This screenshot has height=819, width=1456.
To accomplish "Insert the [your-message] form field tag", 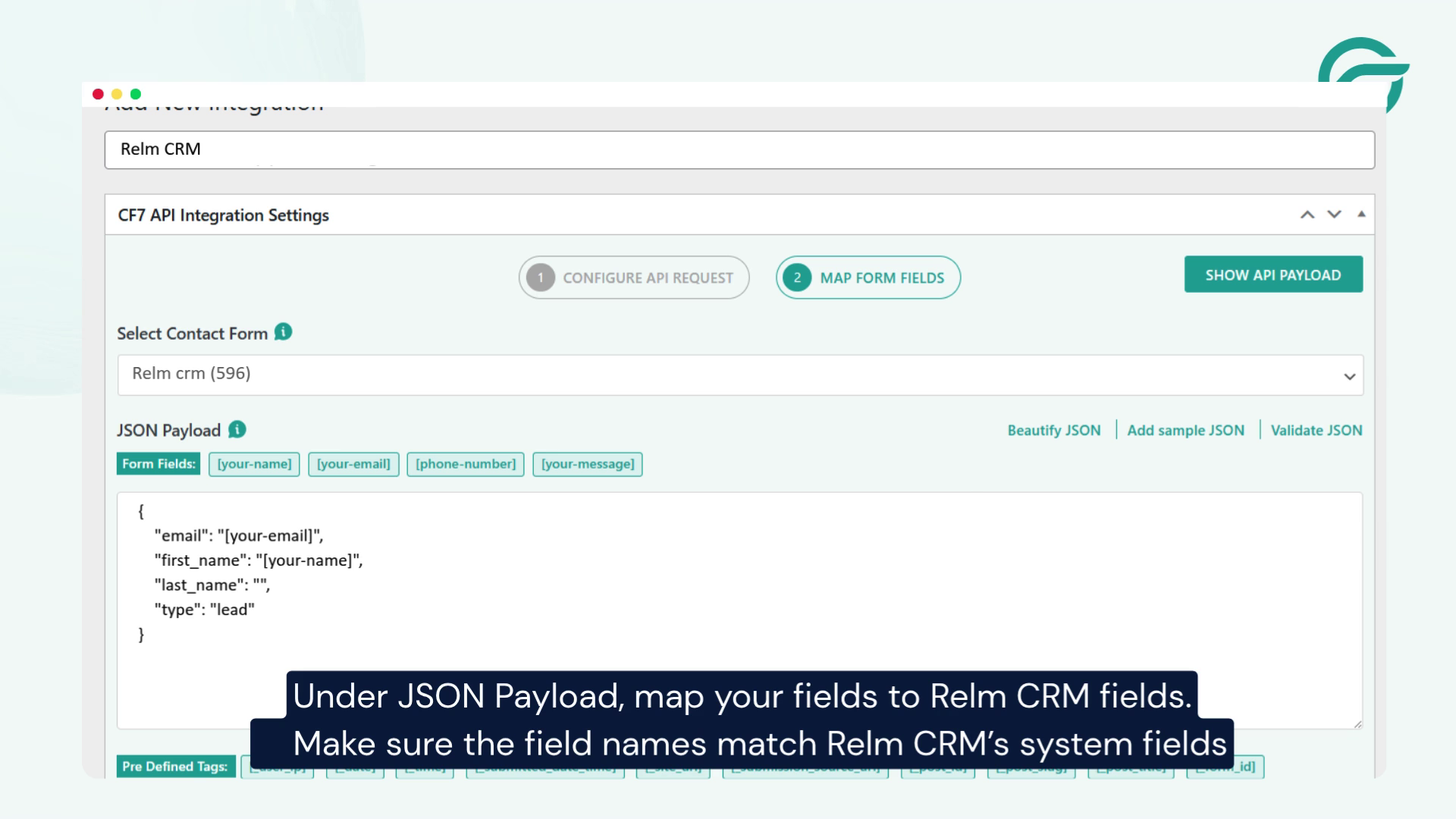I will [x=588, y=464].
